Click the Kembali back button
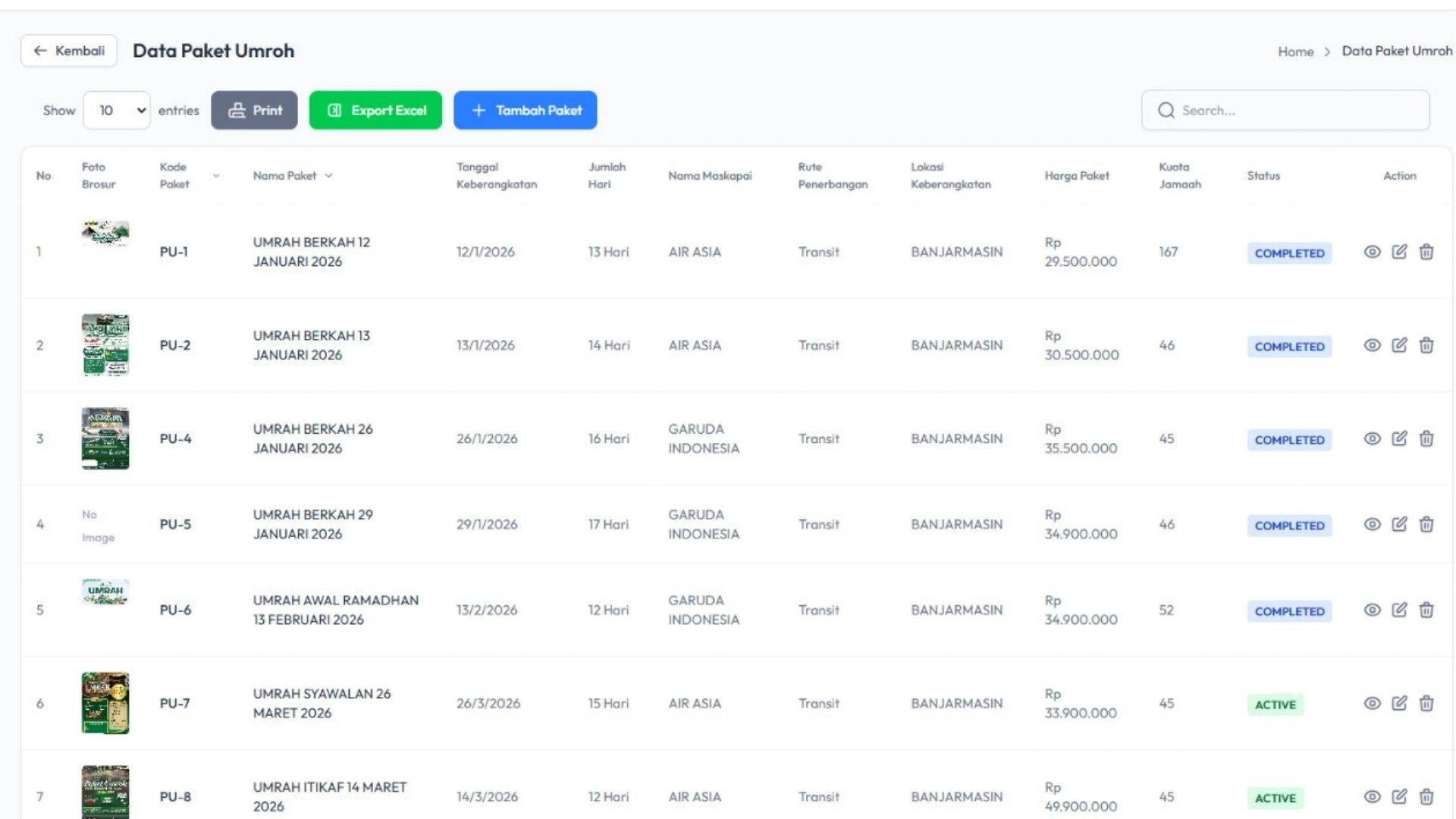The width and height of the screenshot is (1456, 819). pos(69,51)
